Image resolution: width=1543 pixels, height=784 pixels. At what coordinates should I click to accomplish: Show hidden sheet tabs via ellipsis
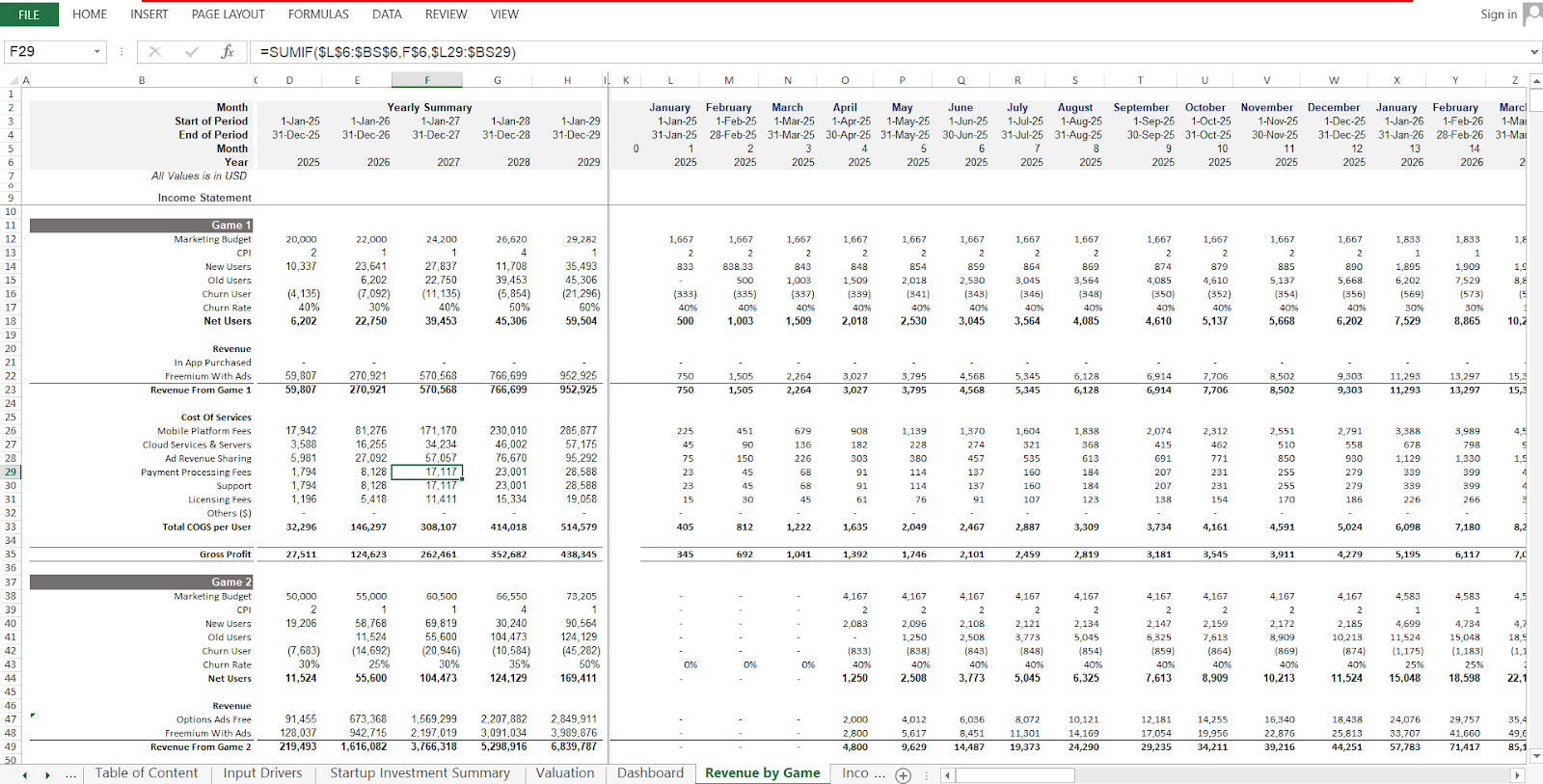tap(70, 774)
